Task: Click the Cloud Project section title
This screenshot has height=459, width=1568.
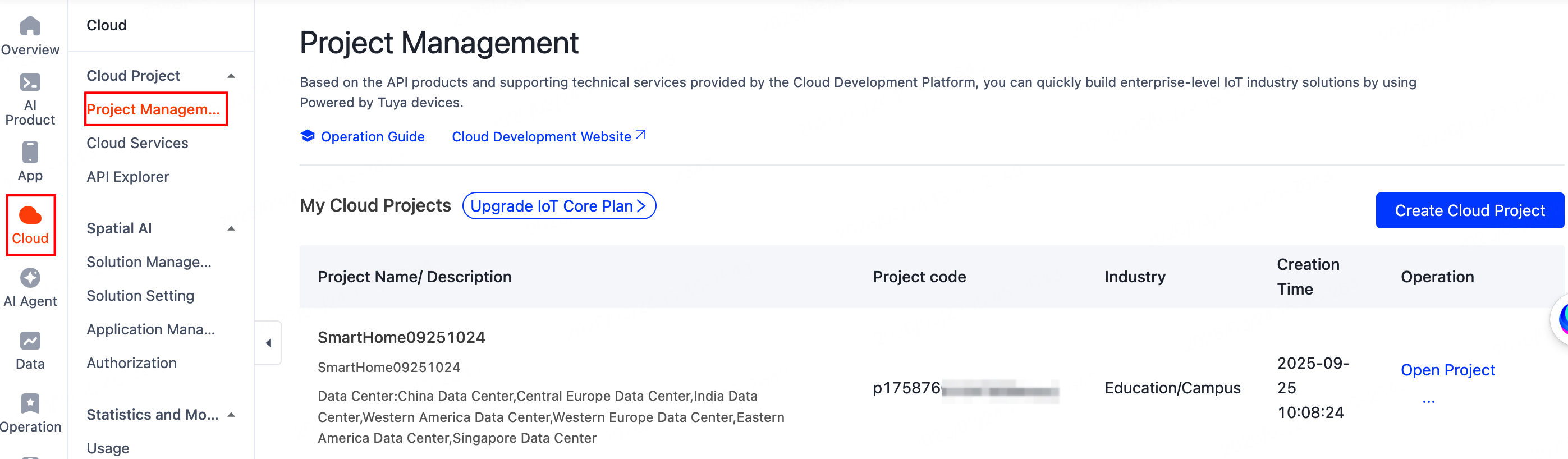Action: pyautogui.click(x=134, y=76)
